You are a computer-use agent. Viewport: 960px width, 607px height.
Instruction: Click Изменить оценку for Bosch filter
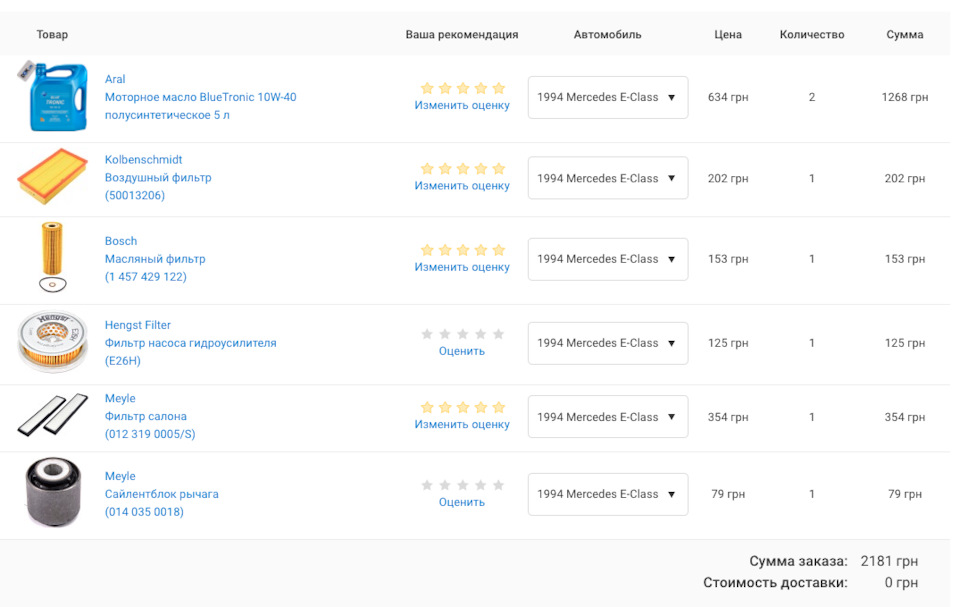[462, 267]
